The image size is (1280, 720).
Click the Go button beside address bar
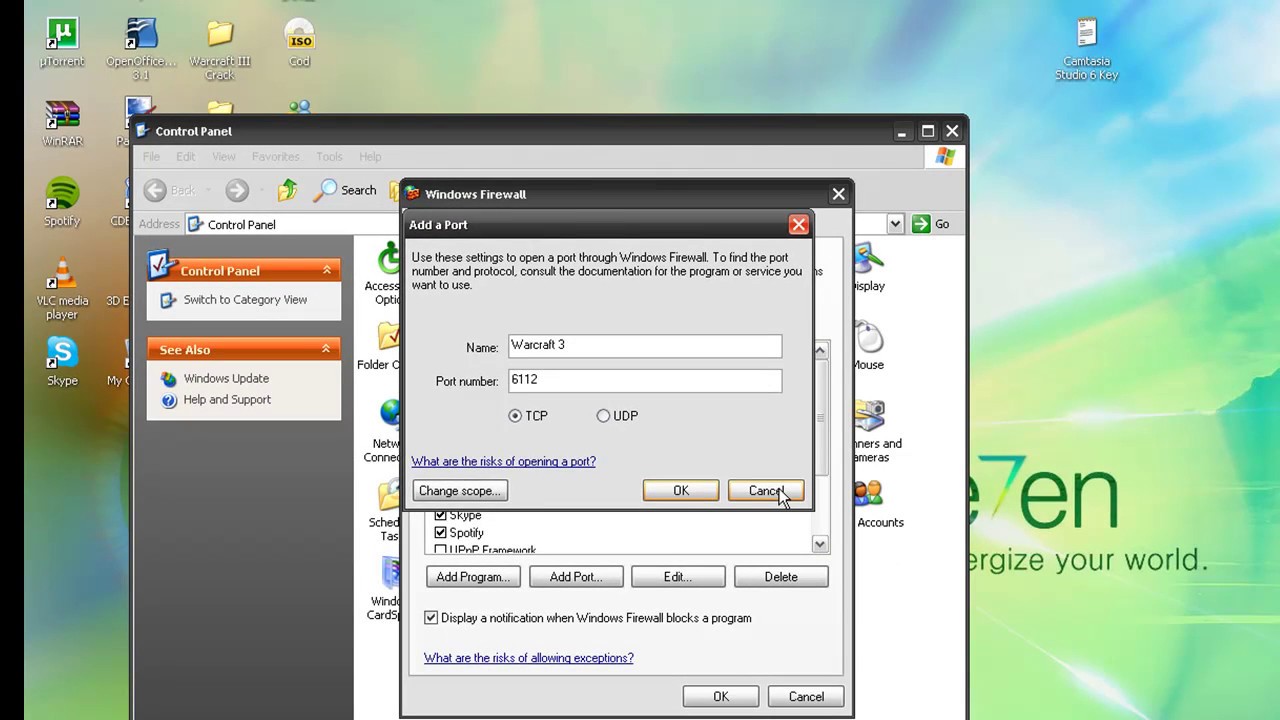coord(931,224)
